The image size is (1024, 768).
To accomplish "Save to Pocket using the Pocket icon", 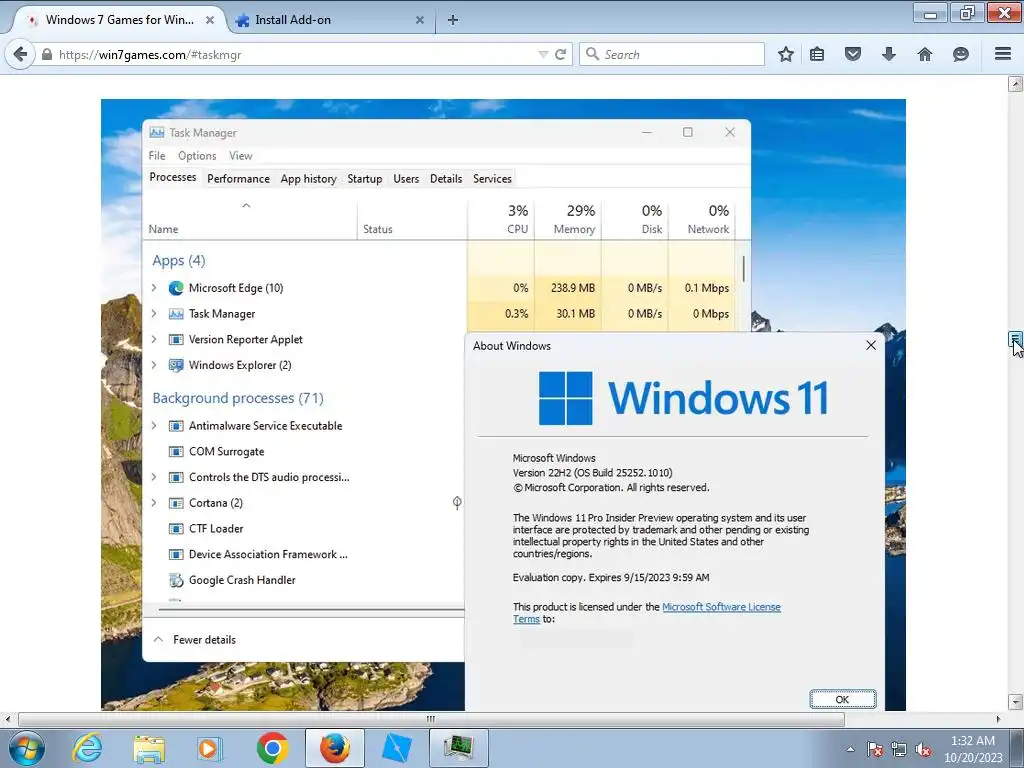I will [853, 54].
